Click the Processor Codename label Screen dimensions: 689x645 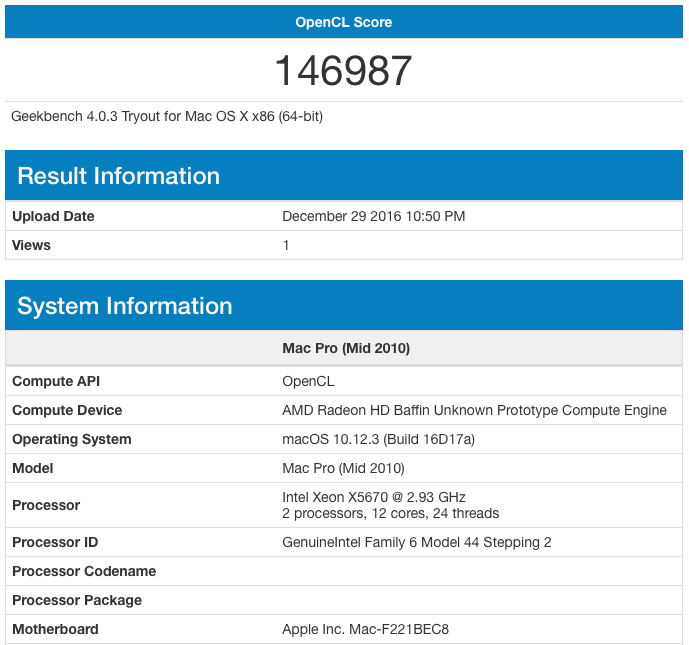tap(84, 571)
